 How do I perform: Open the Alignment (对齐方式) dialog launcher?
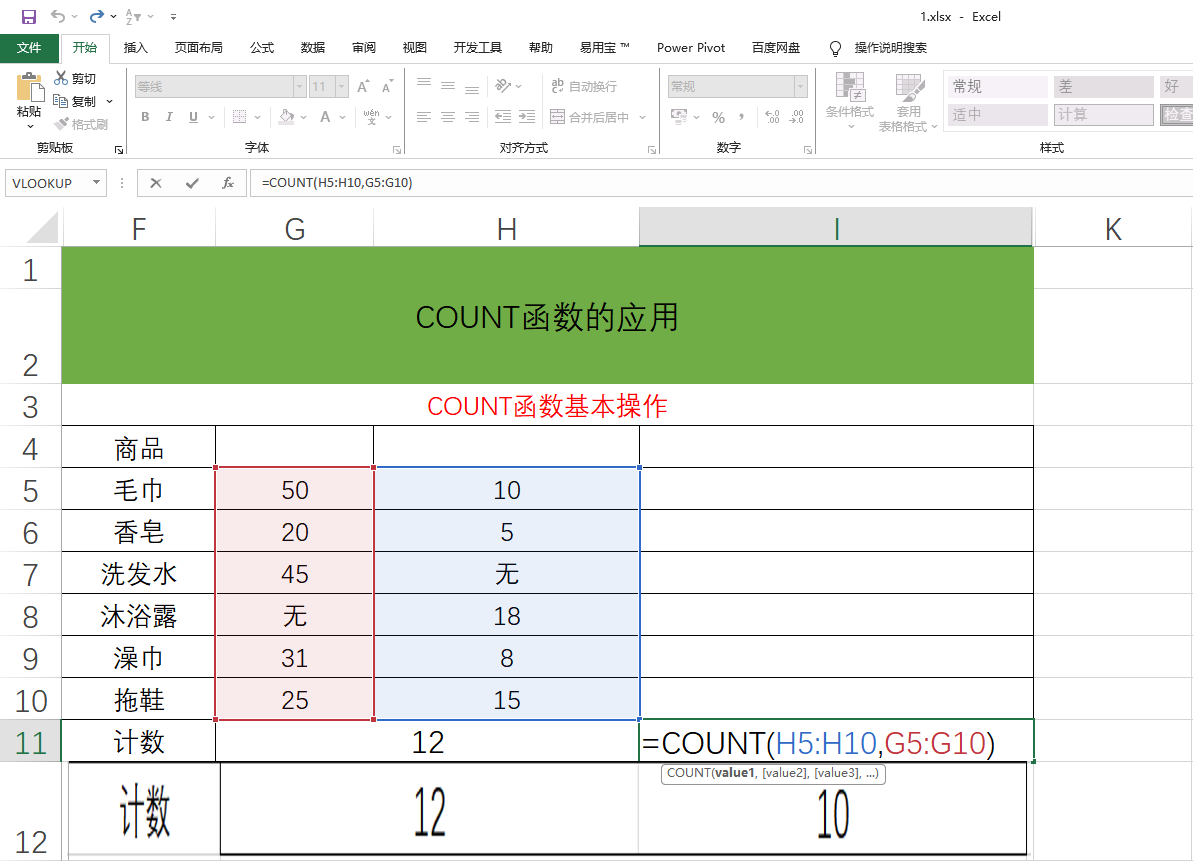[652, 150]
